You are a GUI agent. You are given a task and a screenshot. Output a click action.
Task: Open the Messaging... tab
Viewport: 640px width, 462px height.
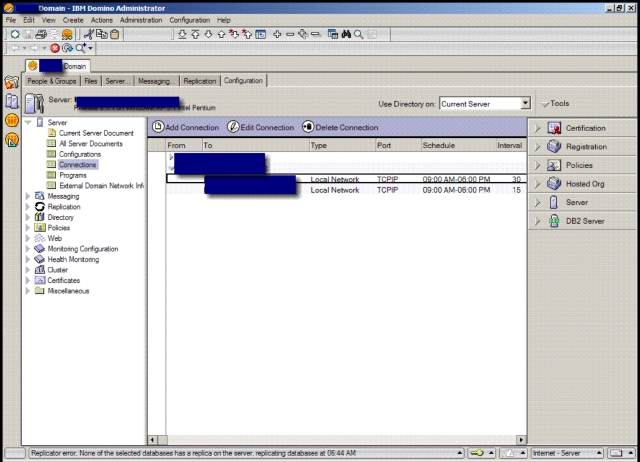[157, 81]
